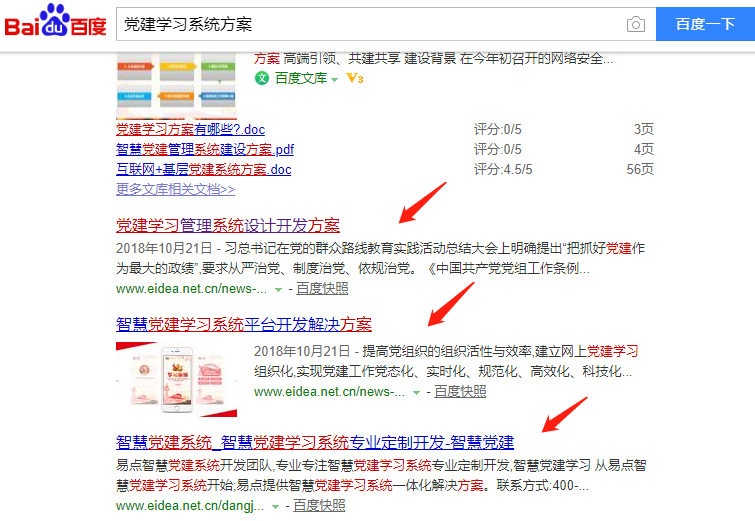755x521 pixels.
Task: Open 互联网+基层党建系统方案.doc link
Action: point(204,169)
